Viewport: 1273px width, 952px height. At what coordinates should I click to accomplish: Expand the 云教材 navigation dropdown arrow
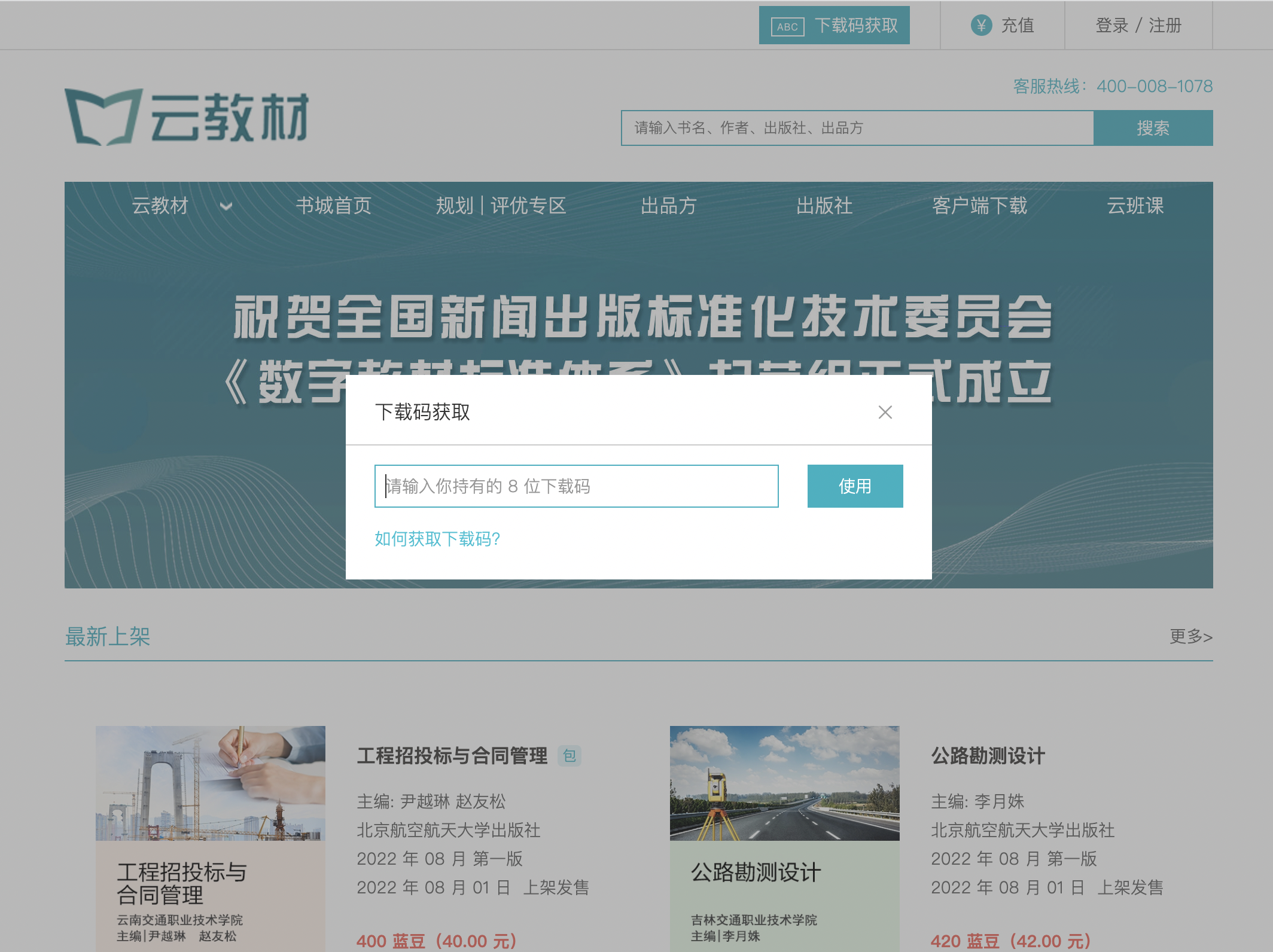tap(226, 206)
